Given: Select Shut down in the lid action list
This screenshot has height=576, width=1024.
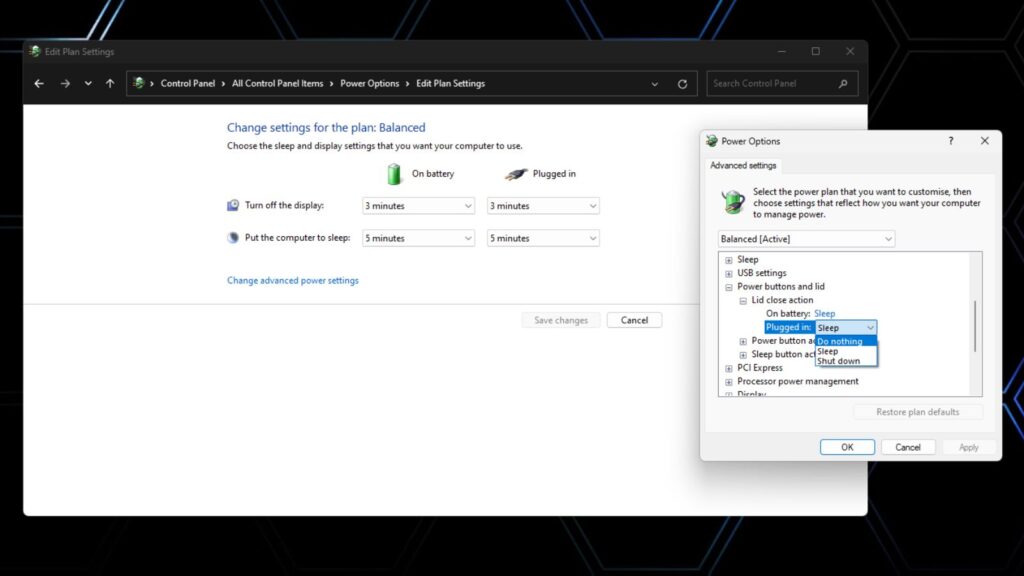Looking at the screenshot, I should click(838, 361).
